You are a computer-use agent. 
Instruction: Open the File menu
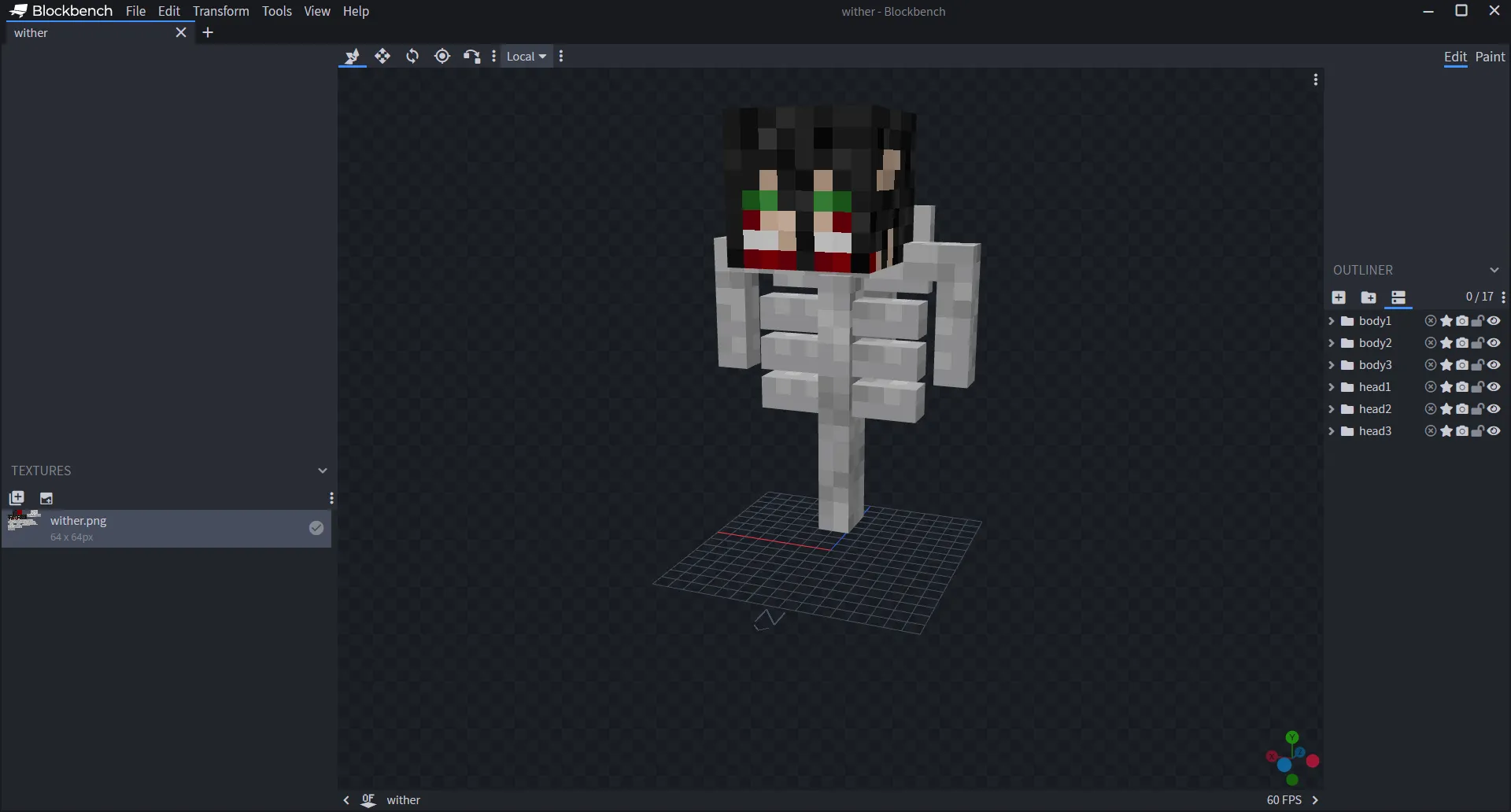coord(135,11)
